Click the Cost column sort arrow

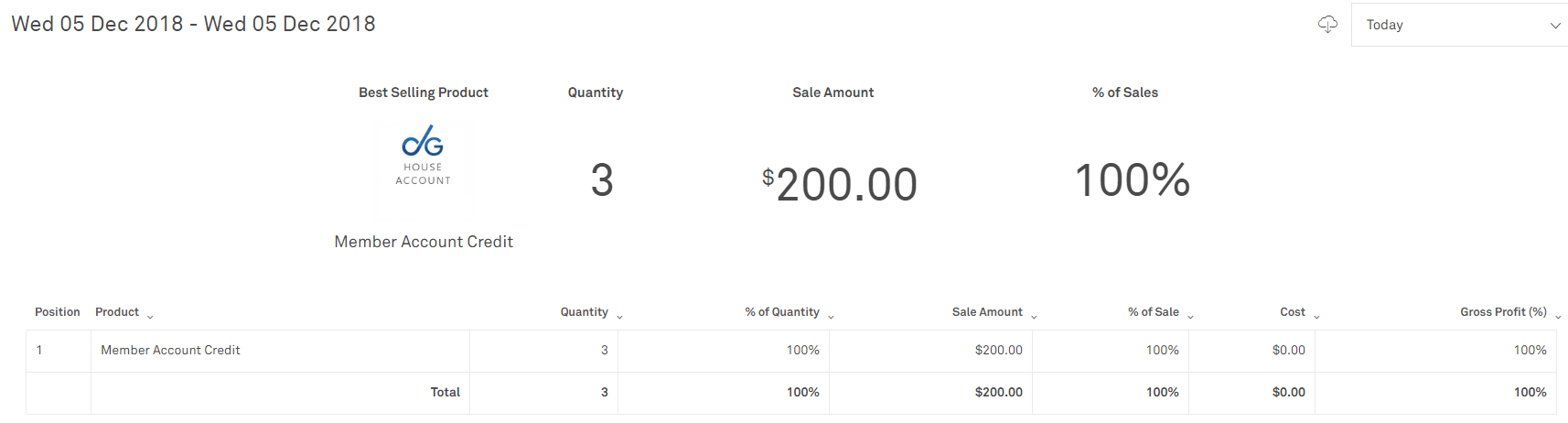[x=1316, y=317]
